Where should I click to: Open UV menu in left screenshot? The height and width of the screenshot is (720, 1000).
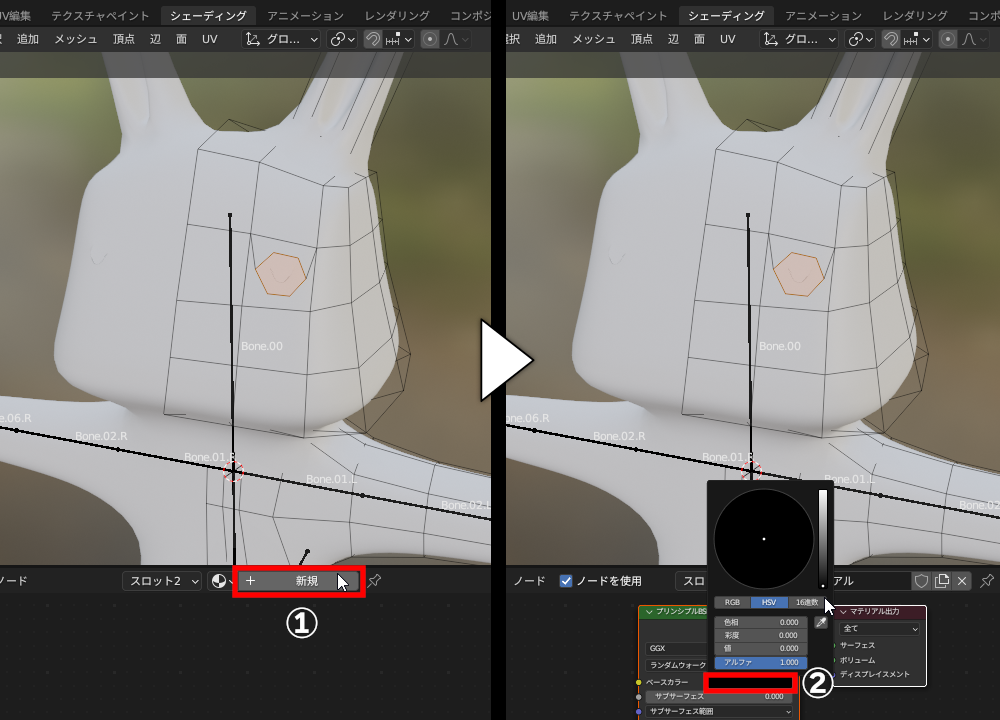210,40
